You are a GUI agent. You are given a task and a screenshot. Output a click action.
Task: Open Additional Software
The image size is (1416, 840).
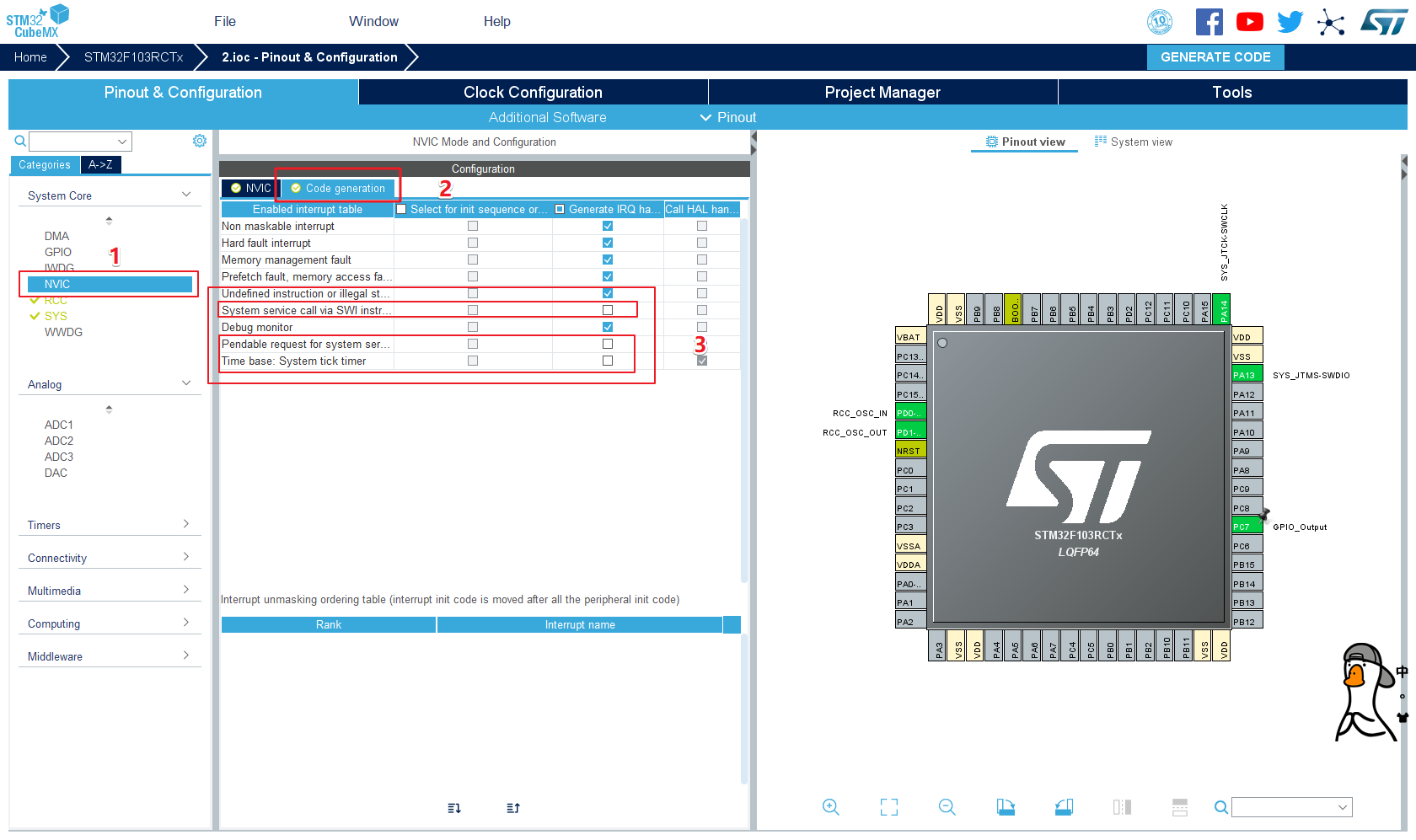(548, 117)
